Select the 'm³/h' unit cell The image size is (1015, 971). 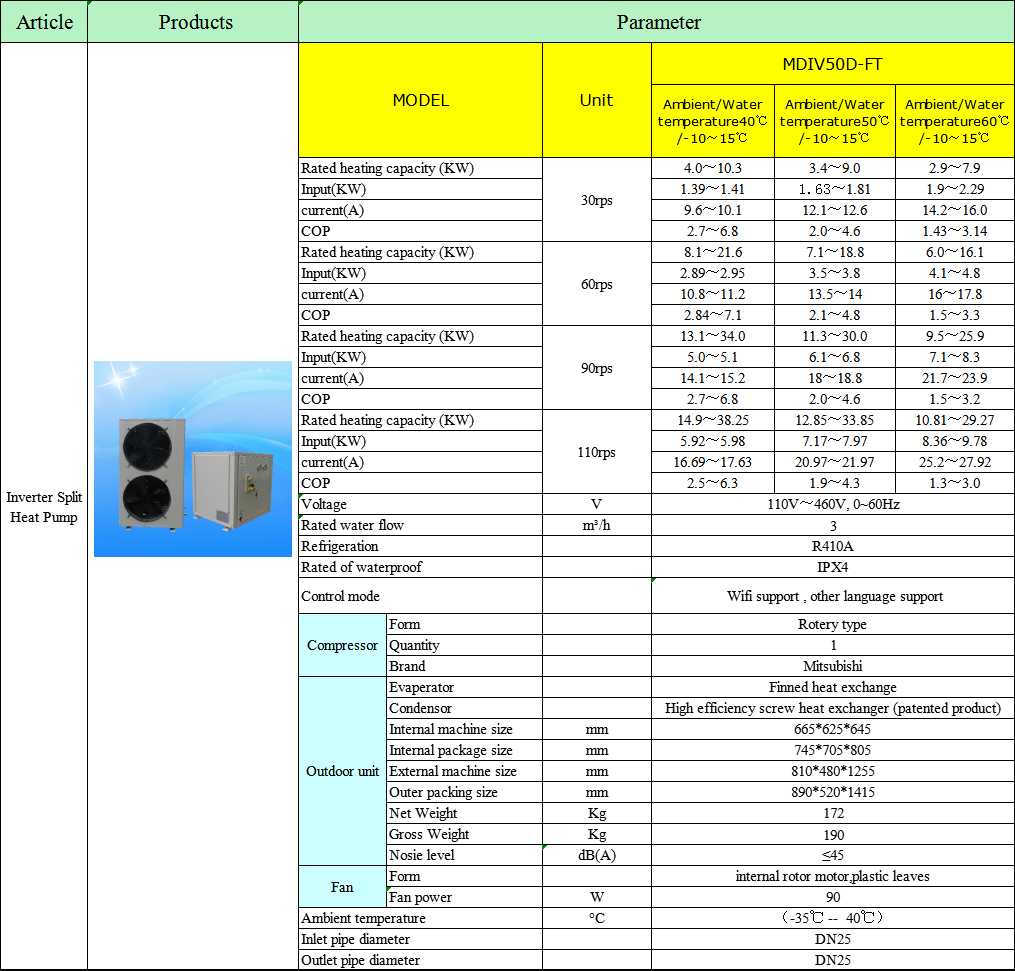tap(597, 525)
